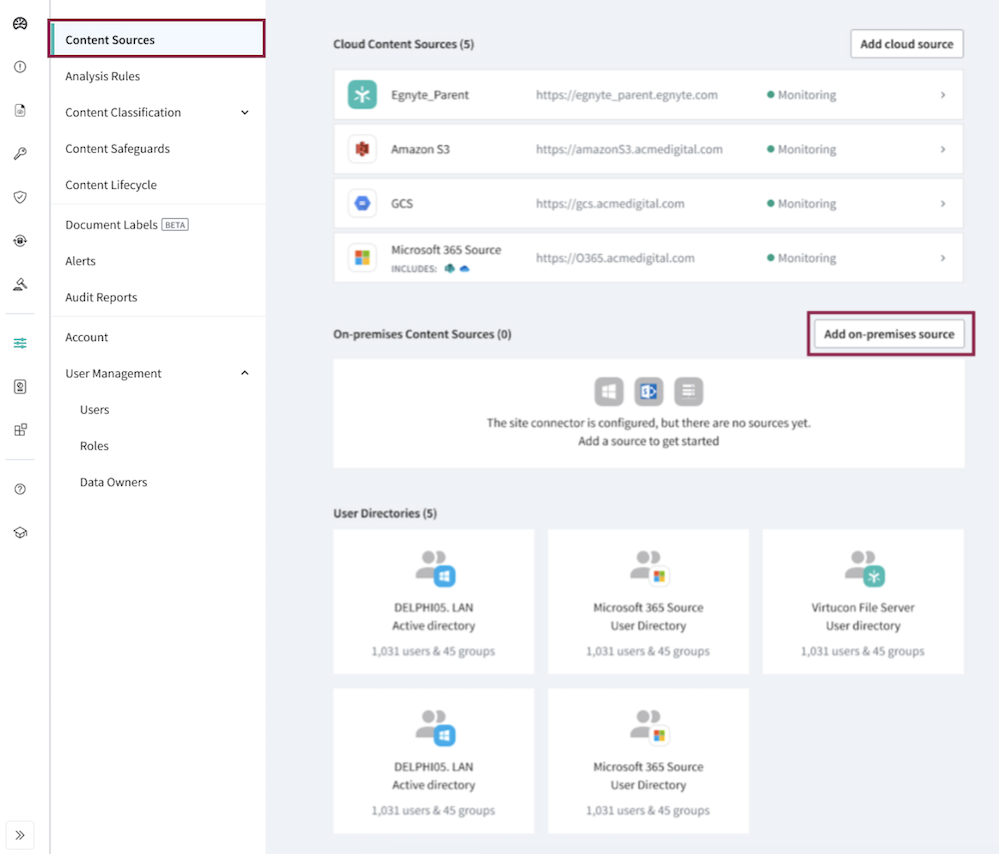Screen dimensions: 999x854
Task: Click the Egnyte_Parent source logo icon
Action: [x=362, y=95]
